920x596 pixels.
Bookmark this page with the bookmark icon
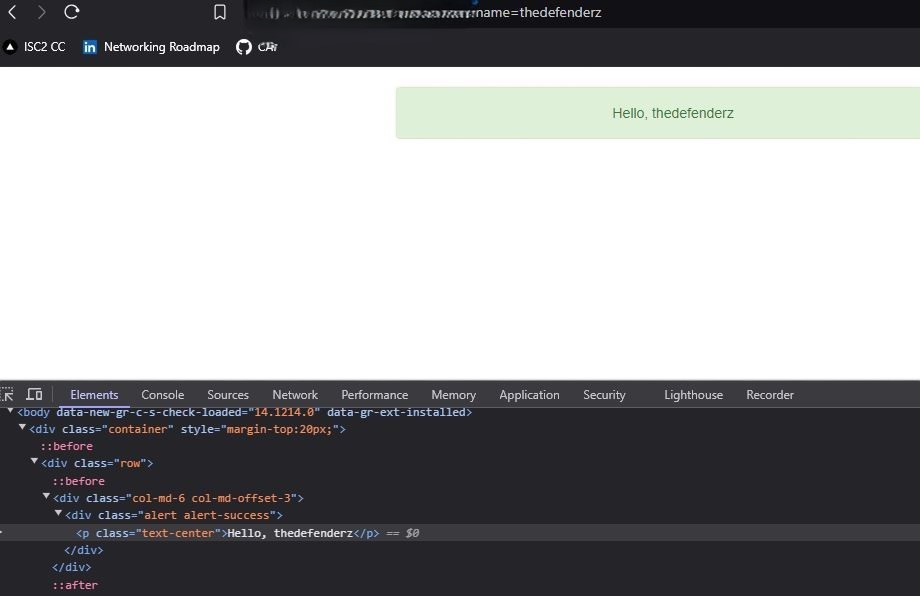219,12
